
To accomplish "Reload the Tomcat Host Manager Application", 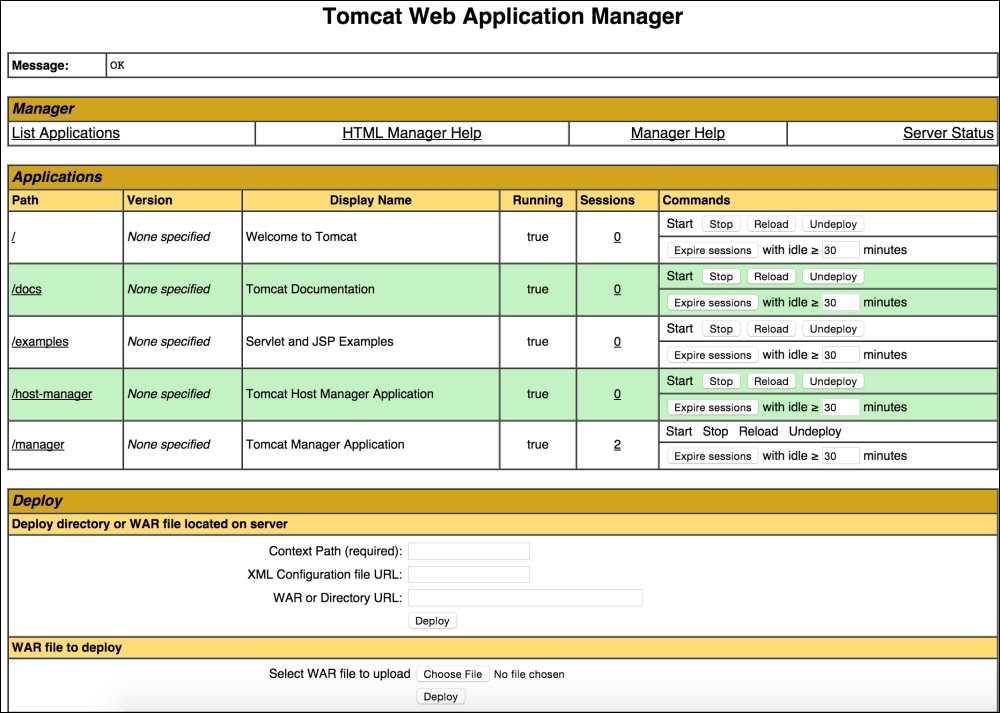I will (x=771, y=381).
